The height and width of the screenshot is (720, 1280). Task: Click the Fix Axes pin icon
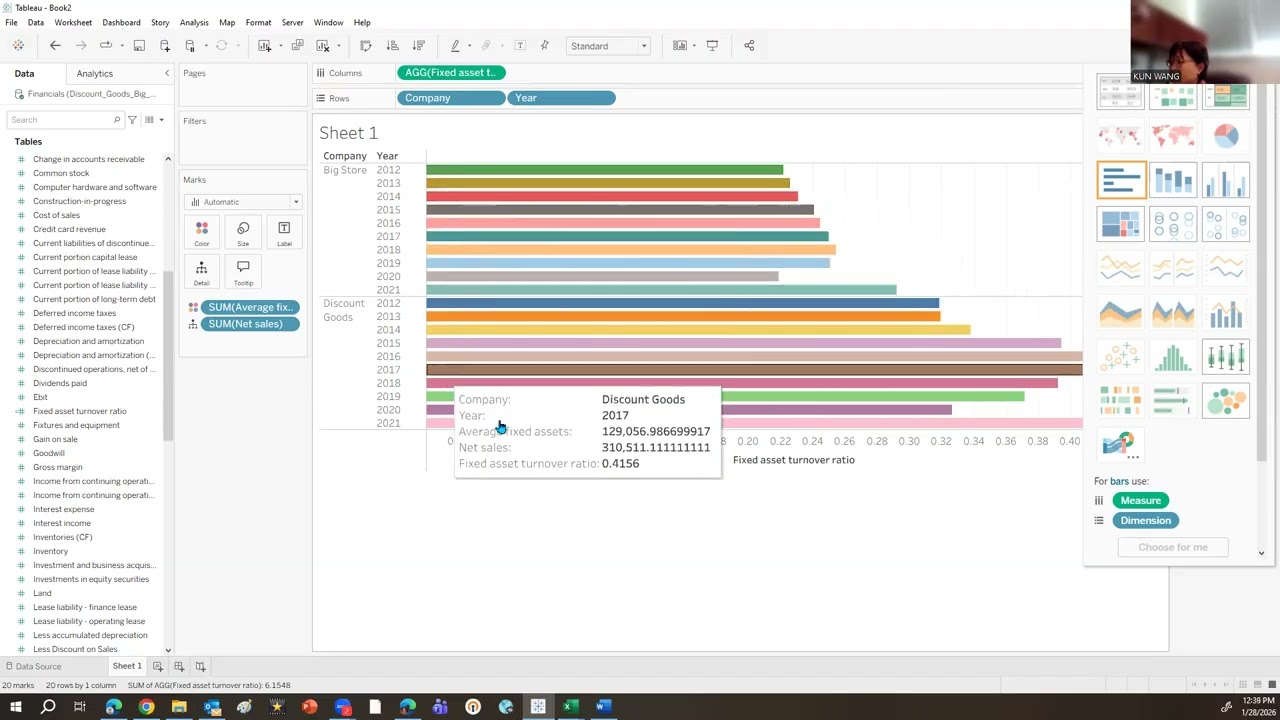[545, 45]
